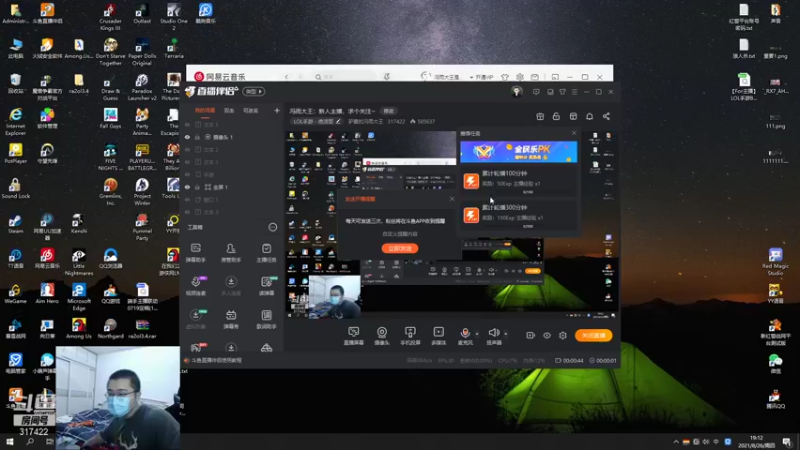
Task: Show hidden tray icons chevron
Action: (676, 442)
